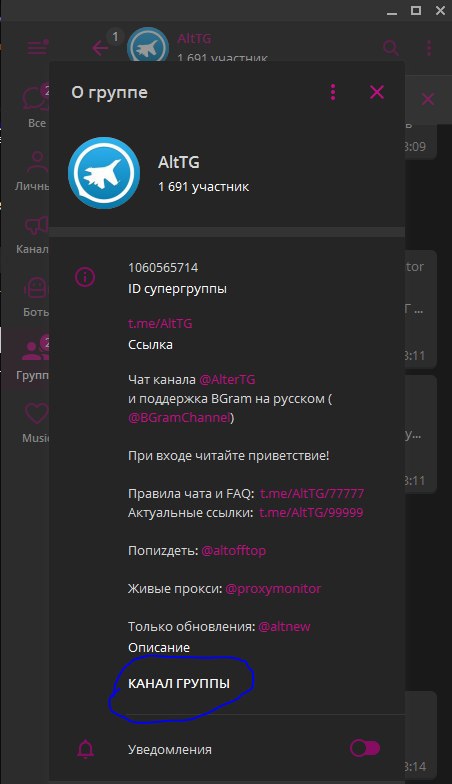Click the Ссылка label
Viewport: 452px width, 784px height.
click(x=150, y=344)
